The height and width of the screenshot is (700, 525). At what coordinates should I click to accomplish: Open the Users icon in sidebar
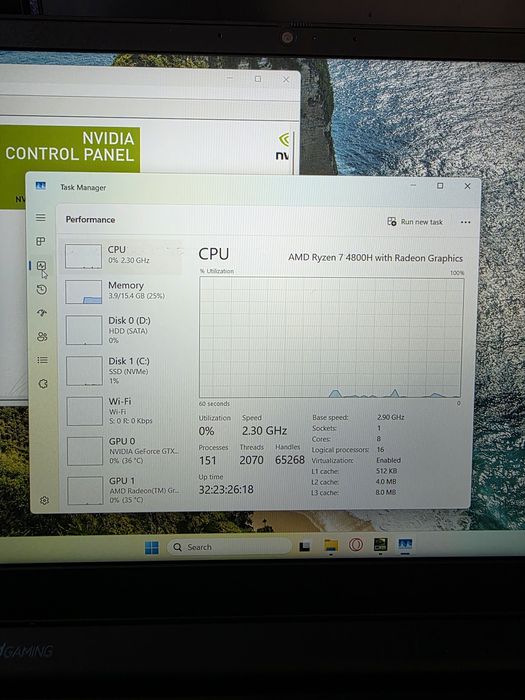pyautogui.click(x=42, y=337)
